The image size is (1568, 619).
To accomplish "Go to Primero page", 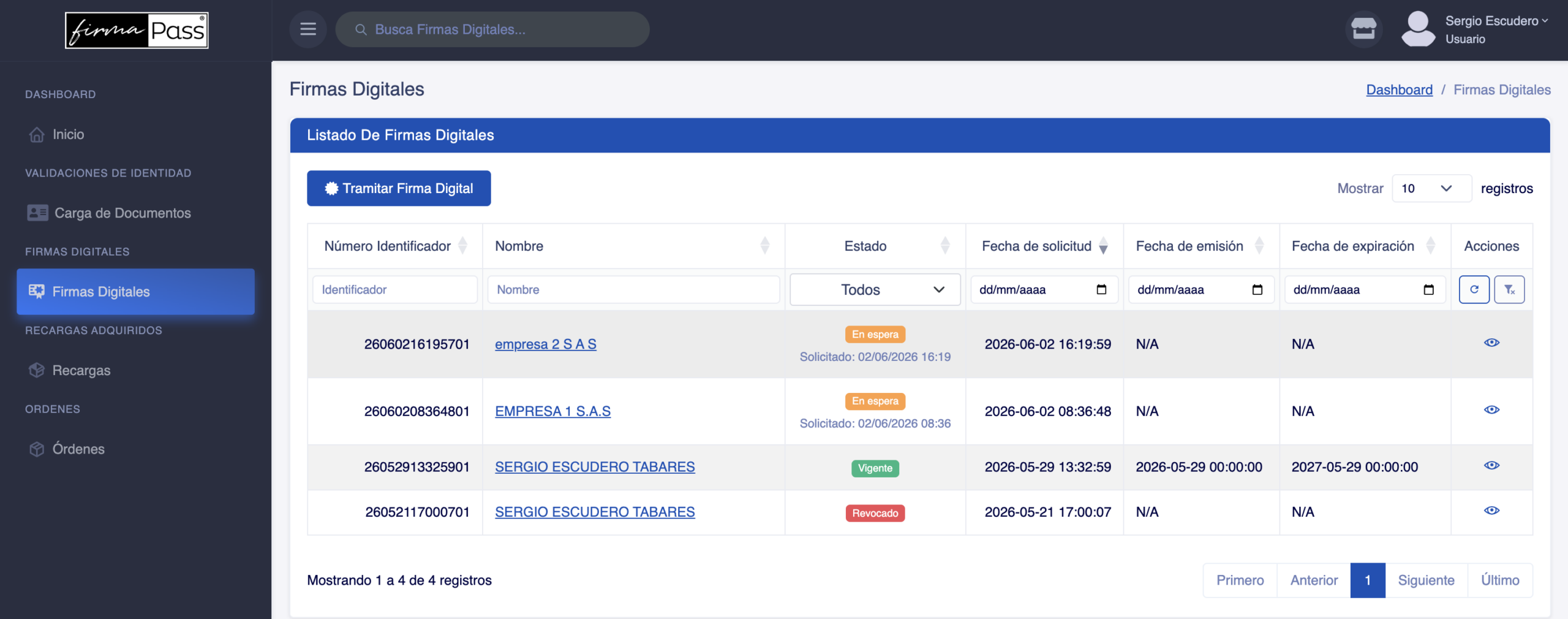I will tap(1240, 580).
